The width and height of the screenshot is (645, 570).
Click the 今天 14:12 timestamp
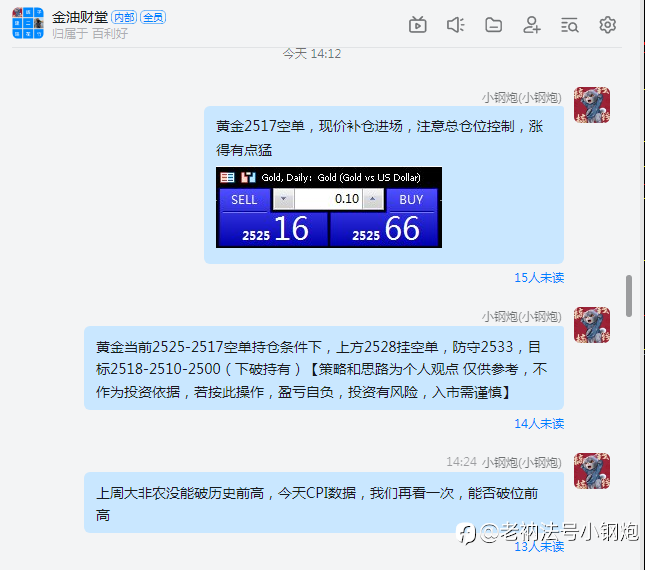[312, 54]
